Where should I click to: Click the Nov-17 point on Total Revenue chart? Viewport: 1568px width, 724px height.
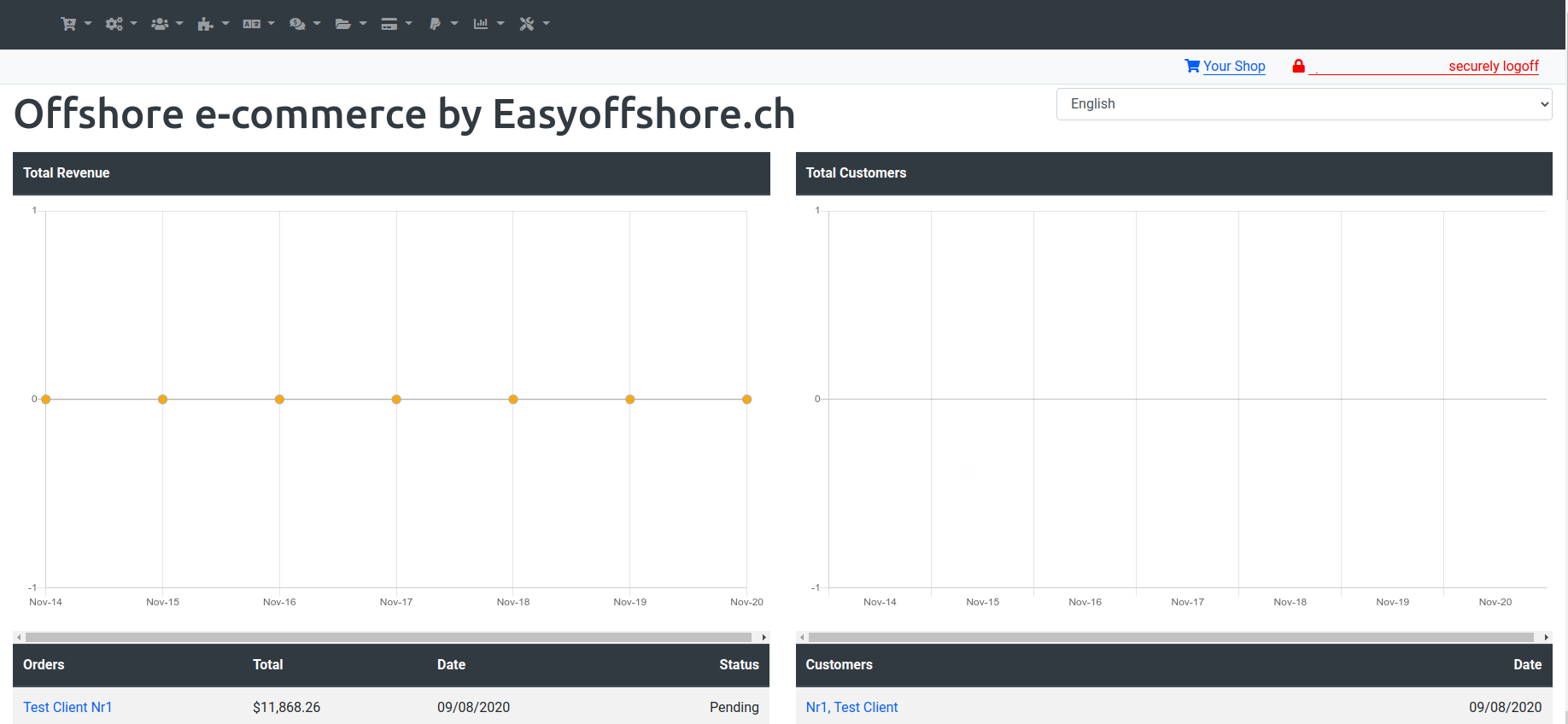click(x=396, y=399)
